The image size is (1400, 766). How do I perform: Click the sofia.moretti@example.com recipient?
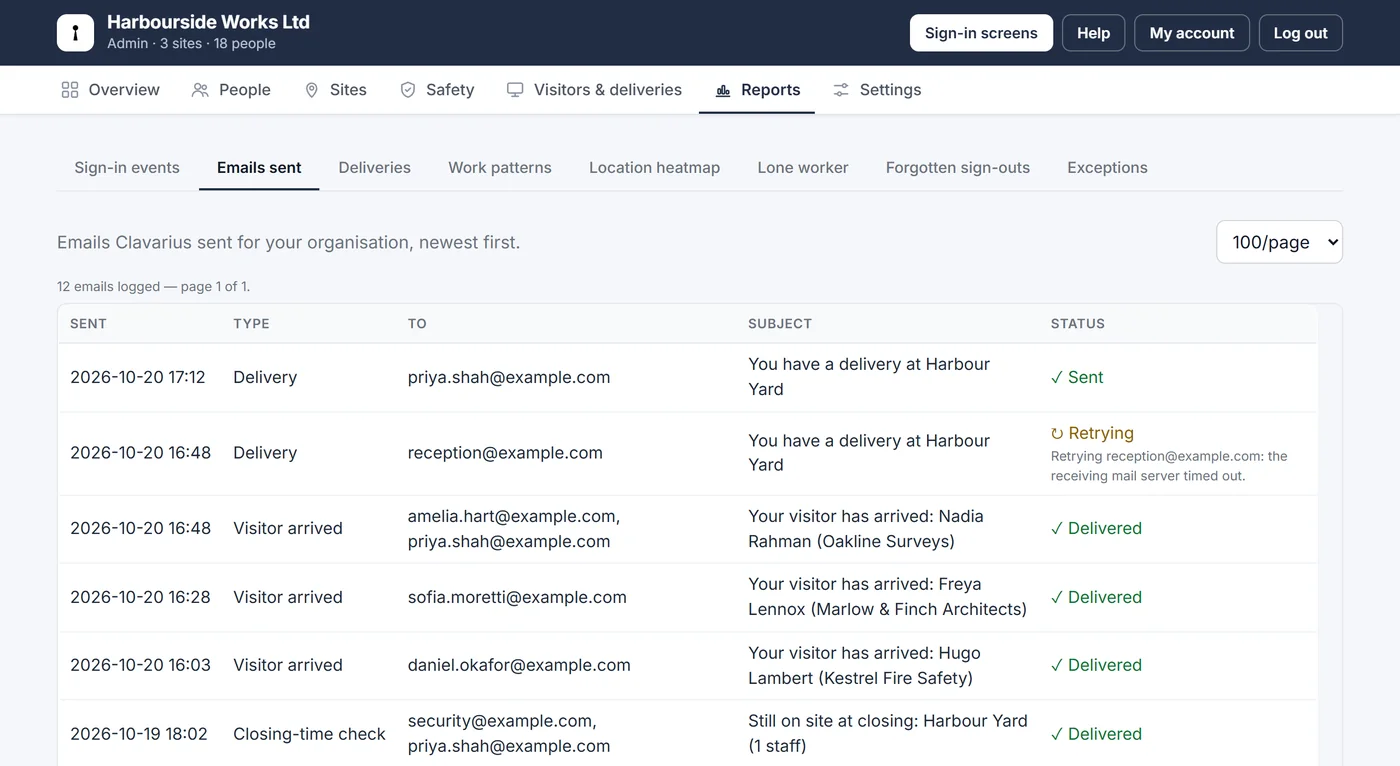(x=517, y=597)
